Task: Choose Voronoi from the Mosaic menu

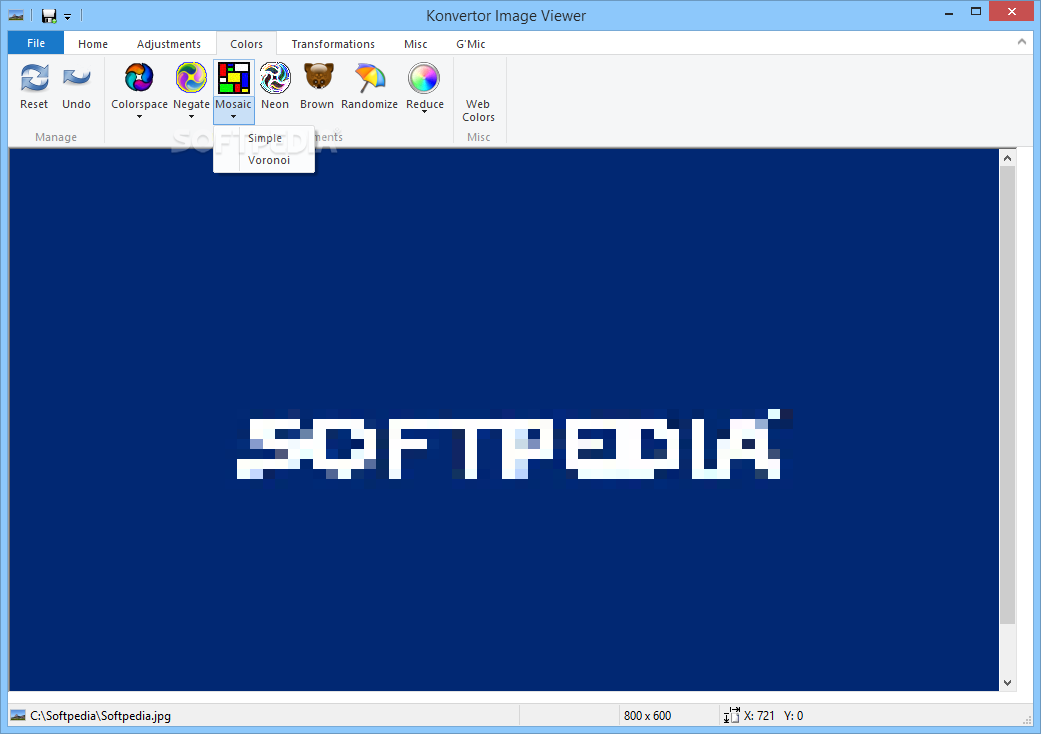Action: (x=264, y=160)
